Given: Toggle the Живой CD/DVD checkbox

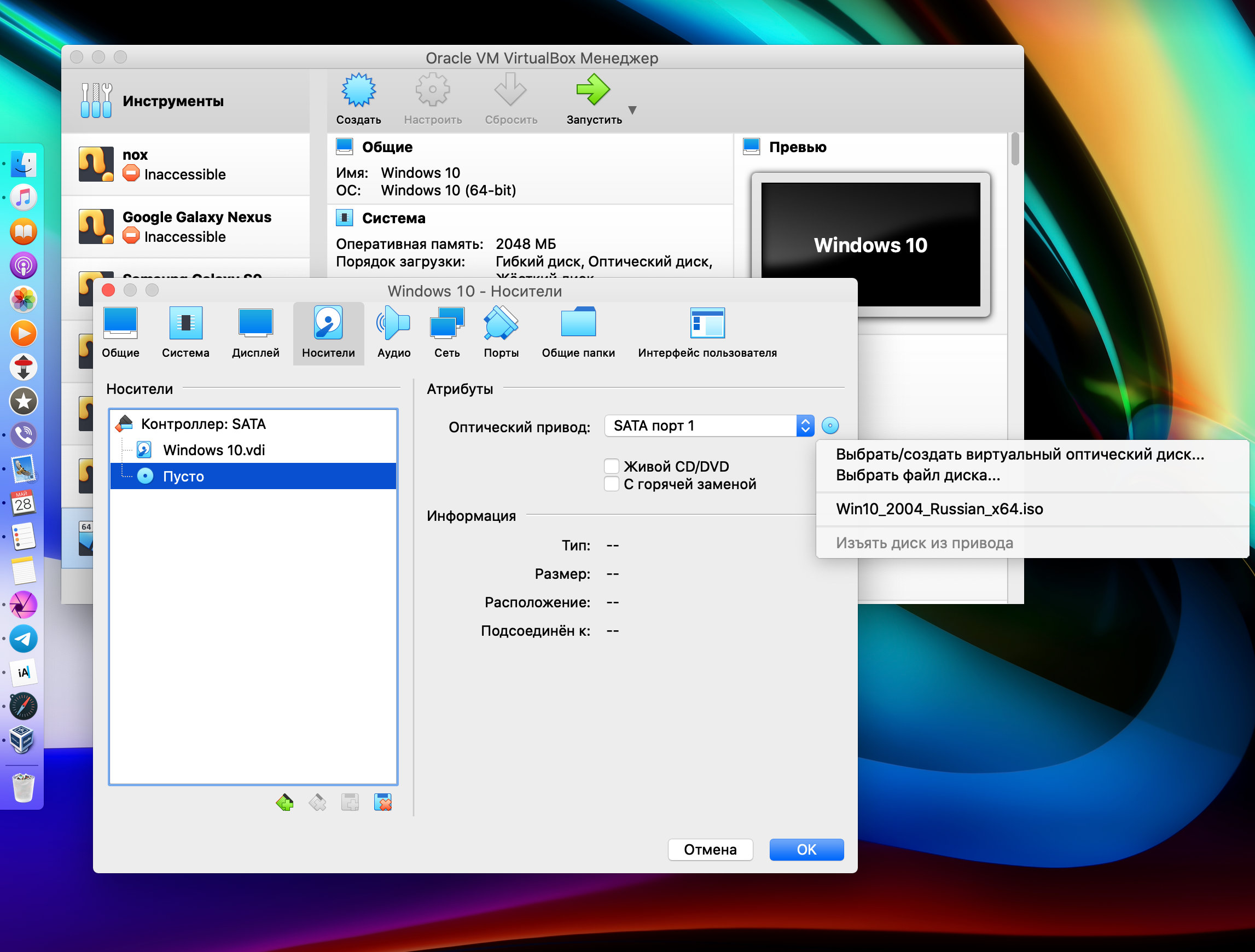Looking at the screenshot, I should tap(609, 465).
